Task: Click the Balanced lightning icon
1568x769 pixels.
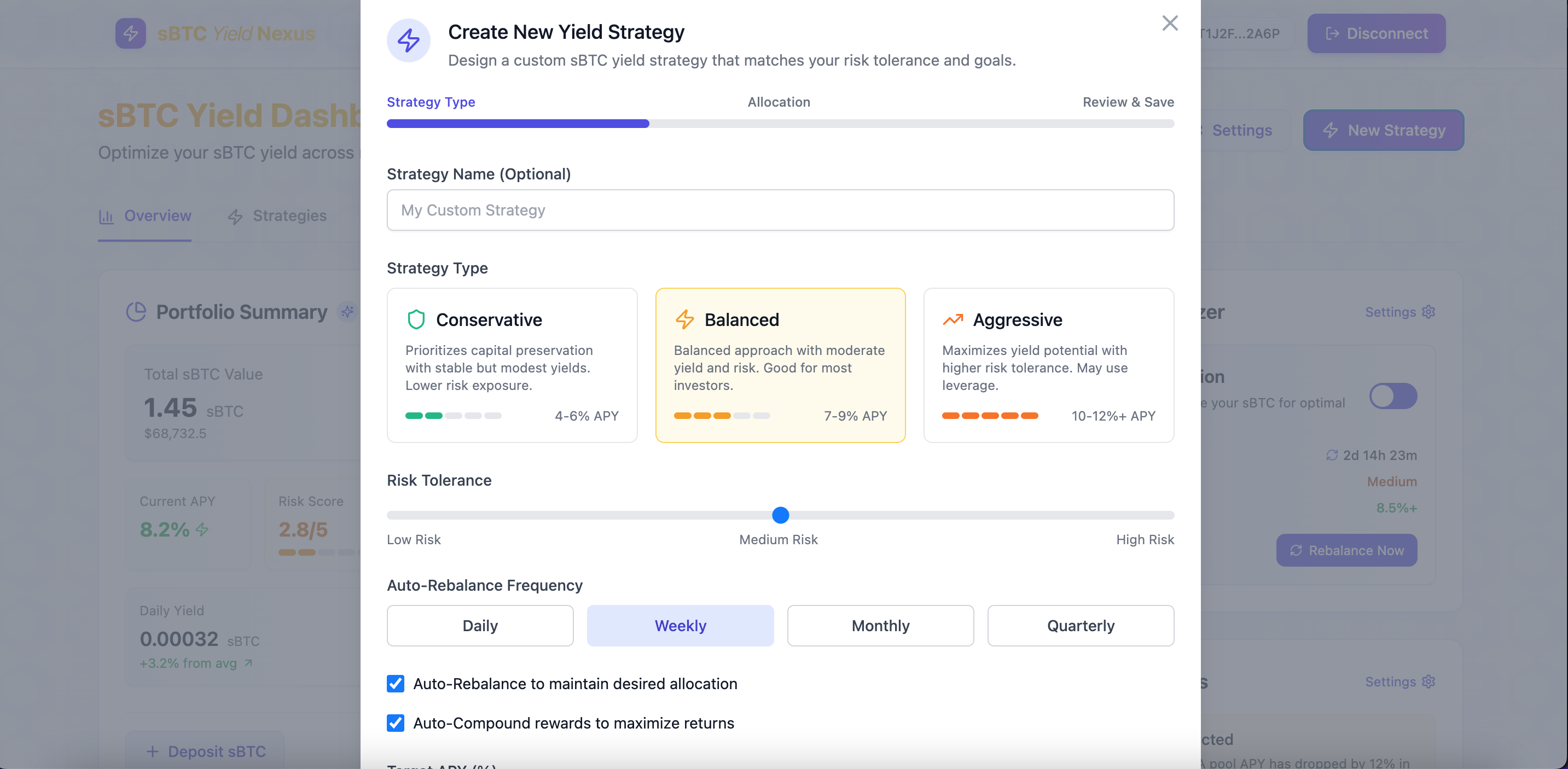Action: click(685, 319)
